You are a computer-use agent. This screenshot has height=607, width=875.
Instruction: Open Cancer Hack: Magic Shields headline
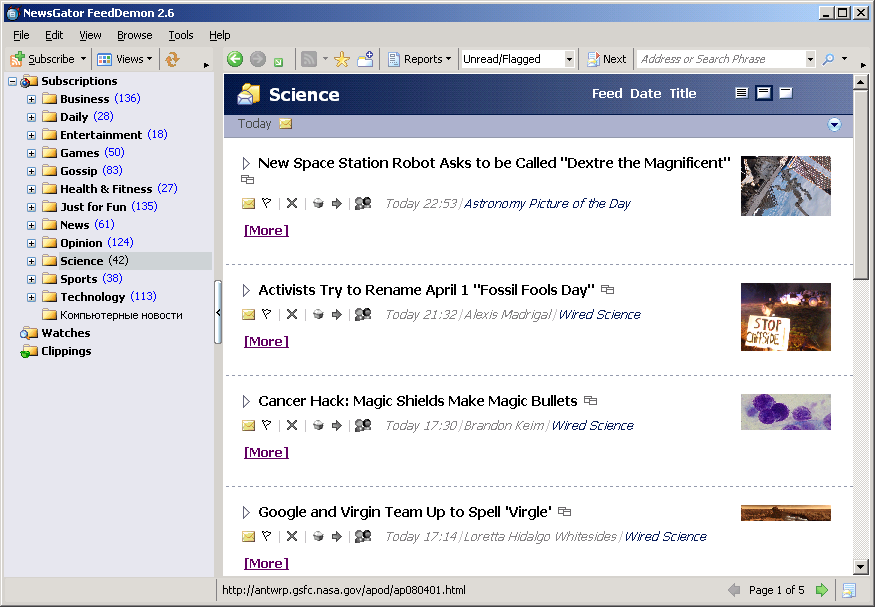(x=417, y=401)
